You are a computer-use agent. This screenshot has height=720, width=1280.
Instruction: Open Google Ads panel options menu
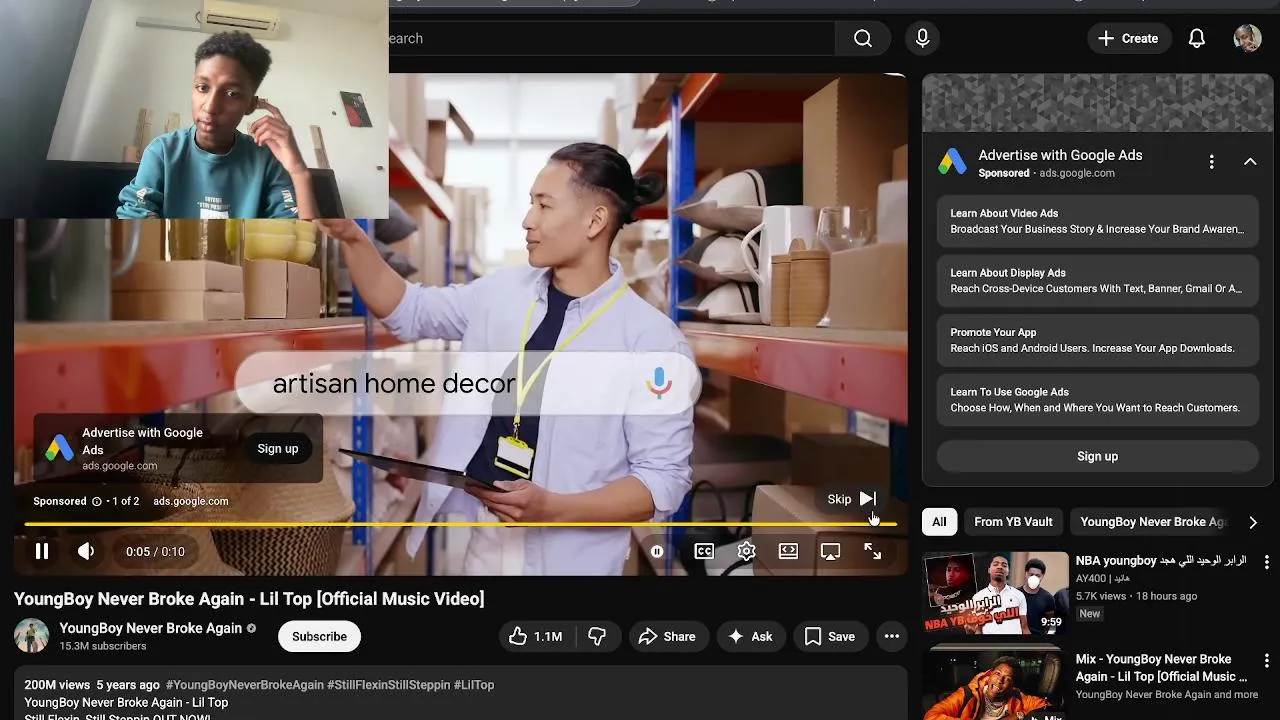click(1211, 162)
